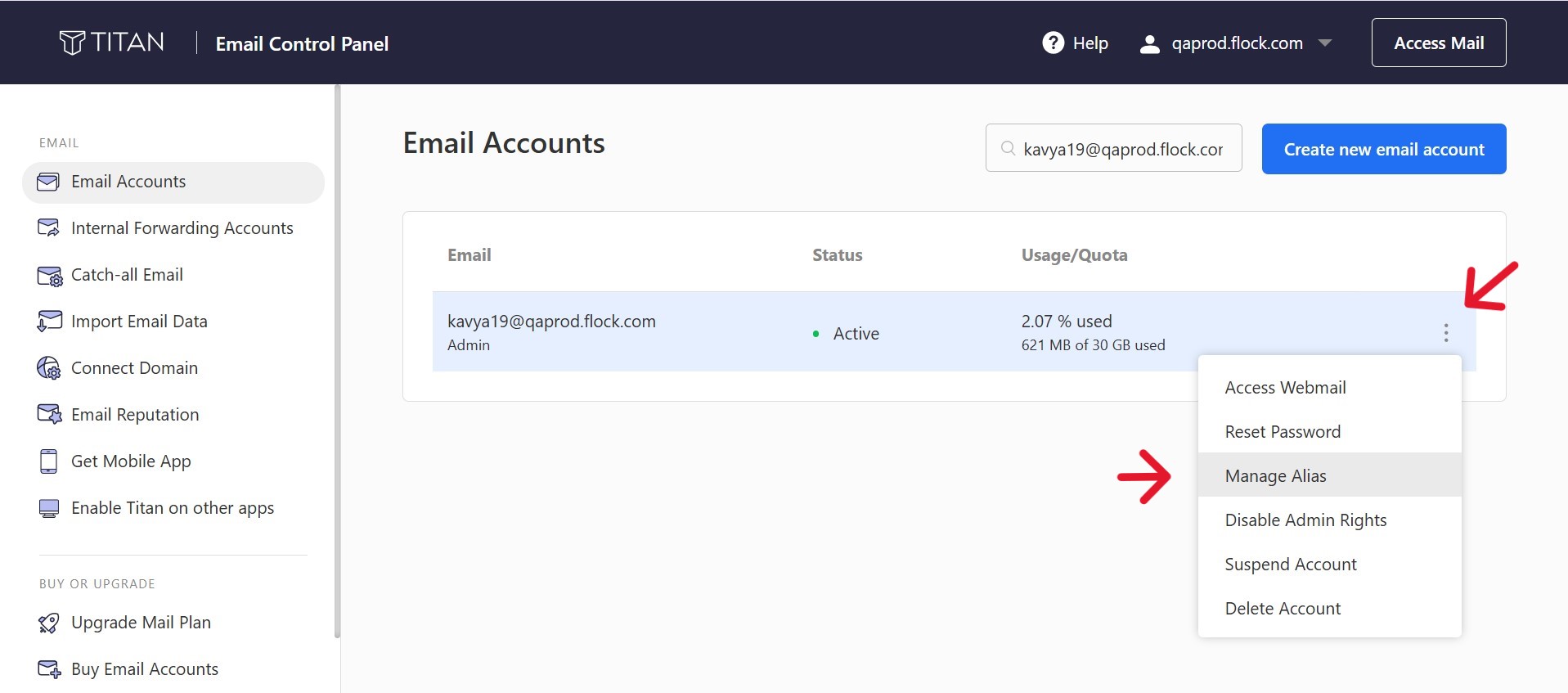Image resolution: width=1568 pixels, height=693 pixels.
Task: Click the Email Control Panel title
Action: 302,44
